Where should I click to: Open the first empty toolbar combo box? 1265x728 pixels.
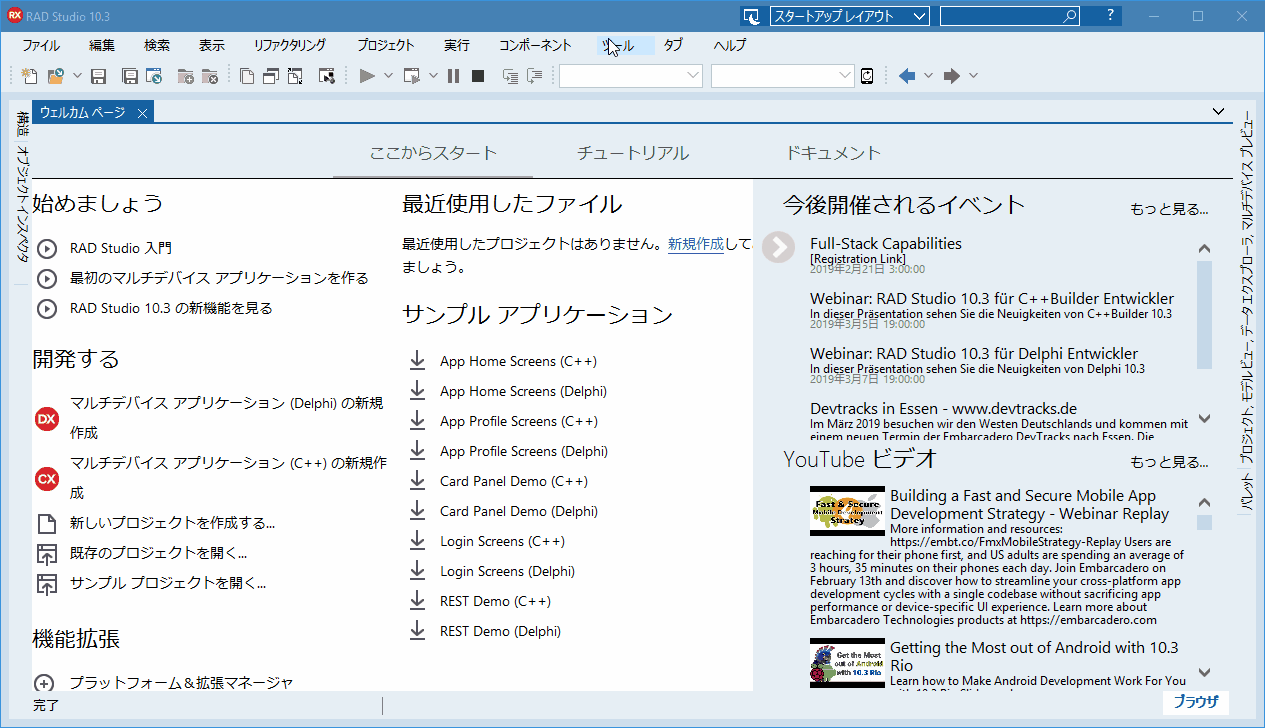click(631, 76)
